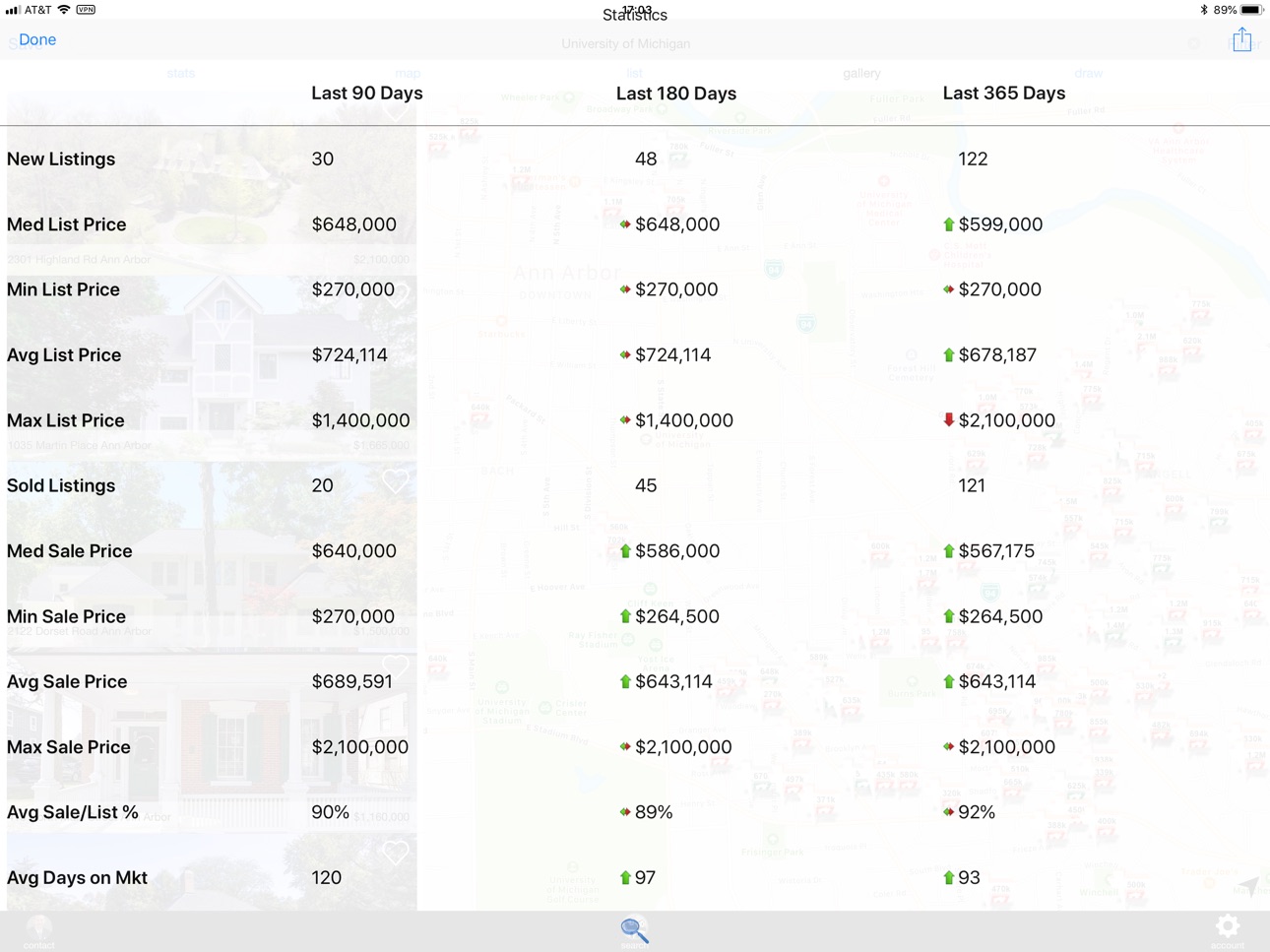
Task: Tap the faded gallery tab
Action: click(861, 74)
